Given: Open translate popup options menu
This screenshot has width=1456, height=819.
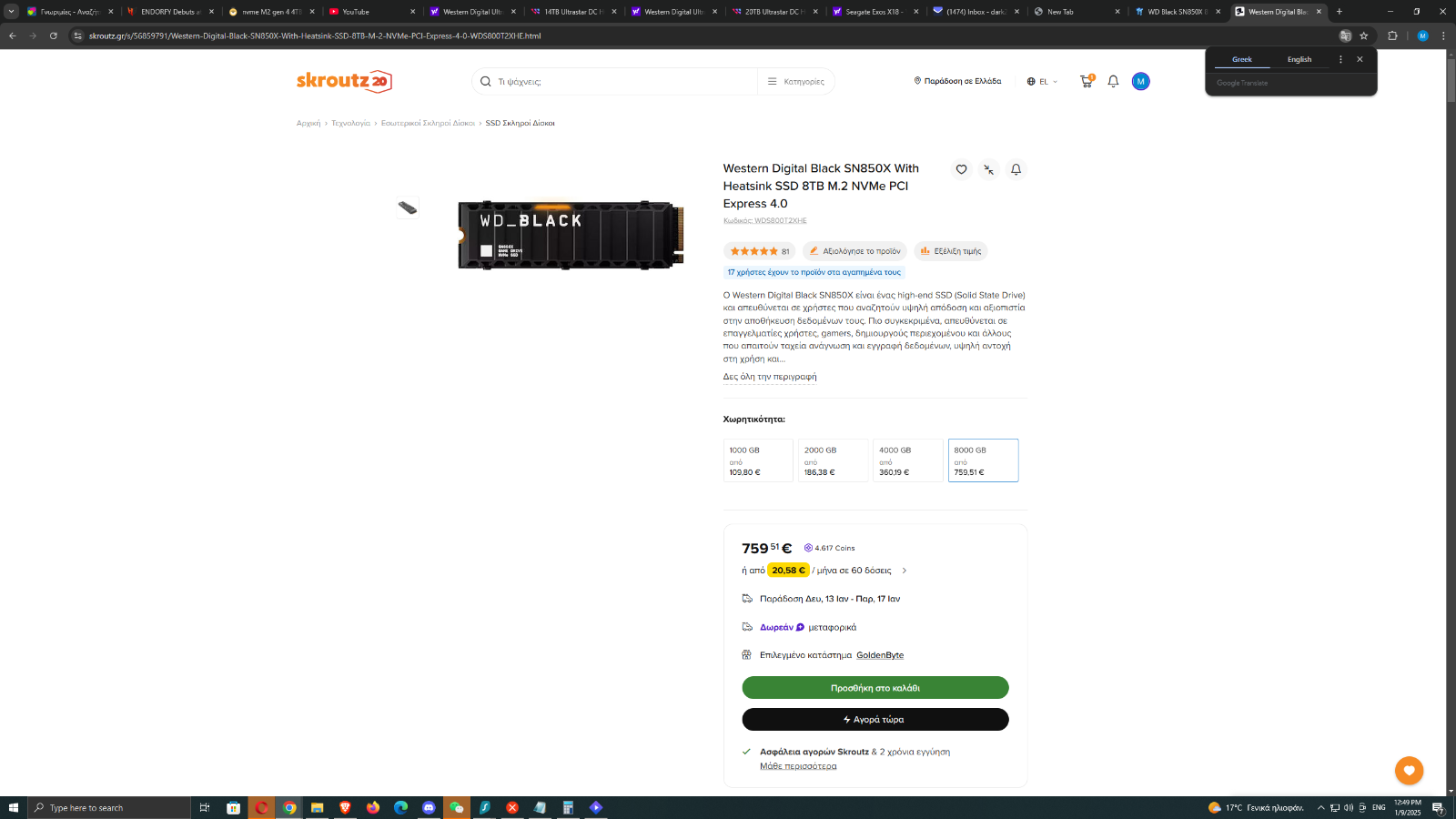Looking at the screenshot, I should tap(1340, 59).
